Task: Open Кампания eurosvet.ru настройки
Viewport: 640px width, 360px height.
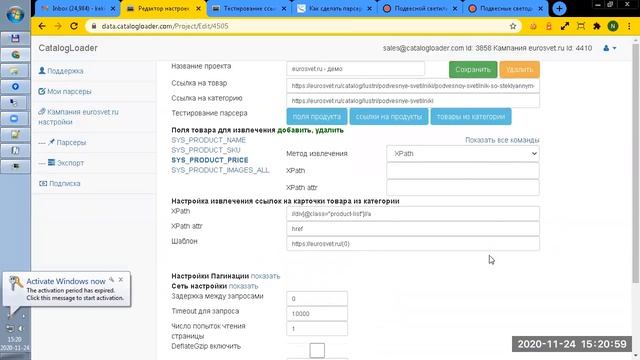Action: click(x=78, y=117)
